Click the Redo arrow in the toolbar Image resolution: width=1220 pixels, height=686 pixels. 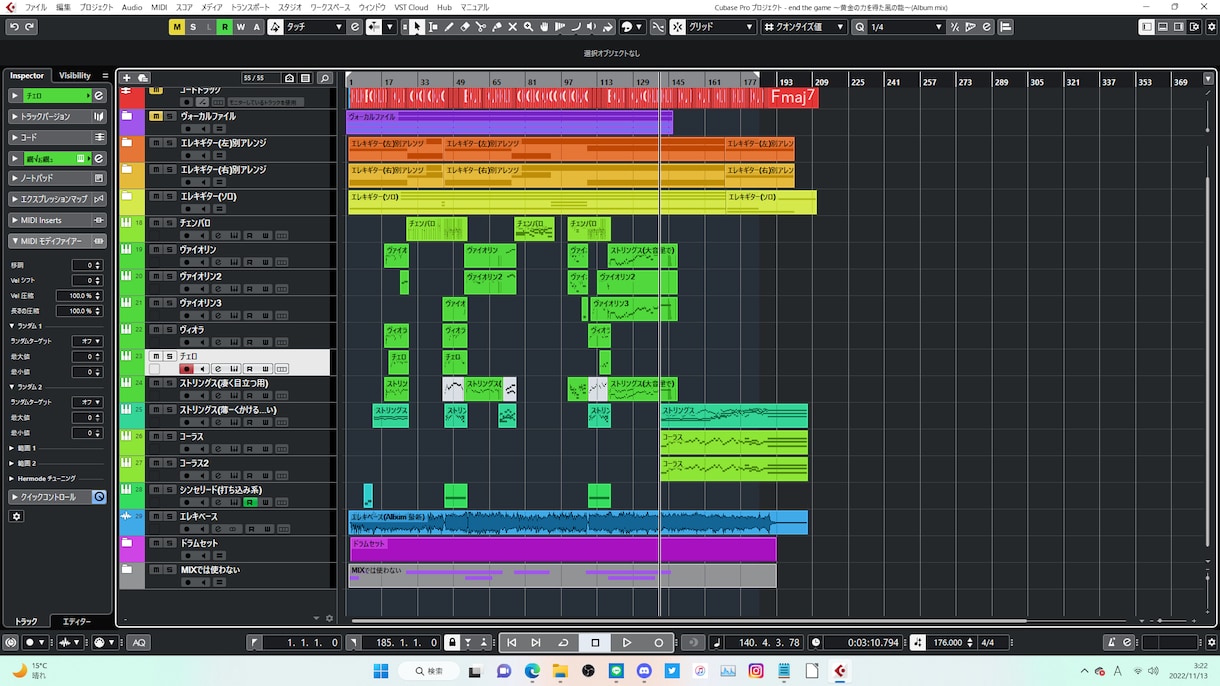(x=30, y=27)
